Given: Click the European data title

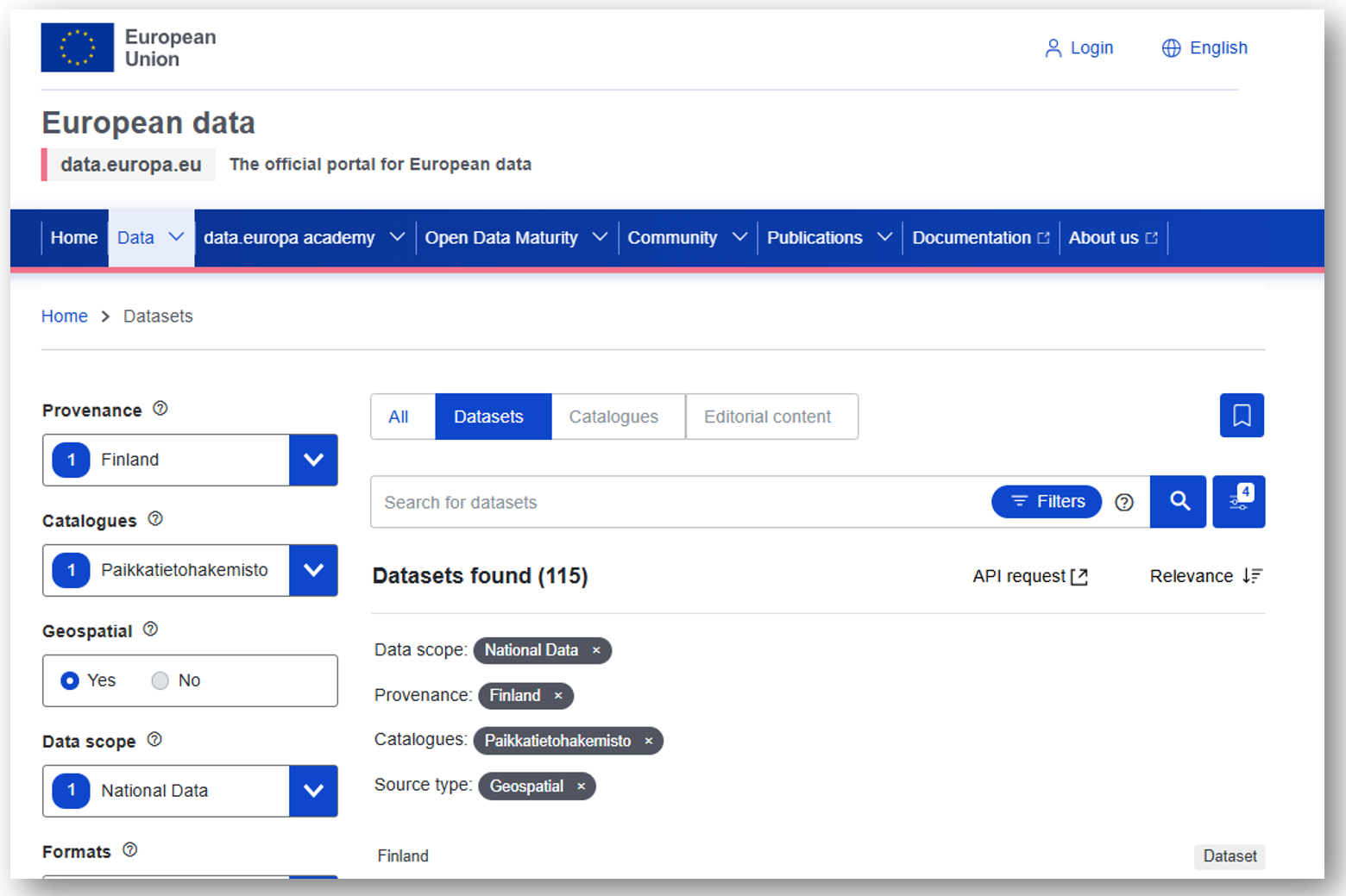Looking at the screenshot, I should tap(148, 123).
